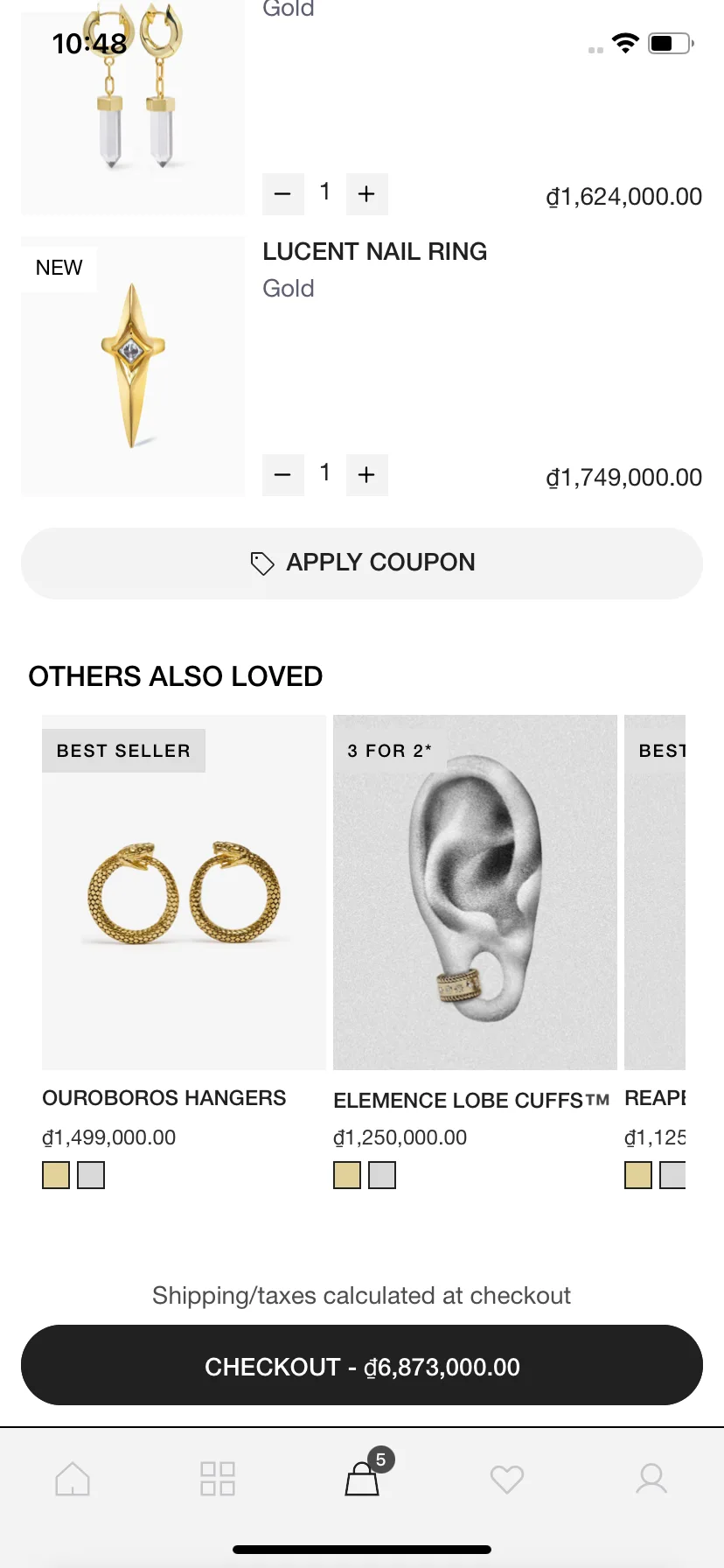The width and height of the screenshot is (724, 1568).
Task: Open Elemence Lobe Cuffs product image
Action: [475, 892]
